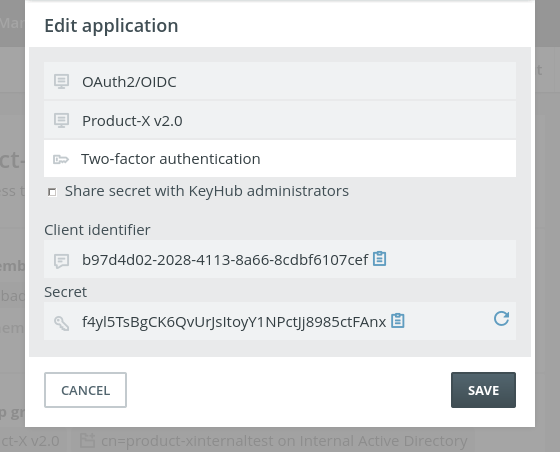560x452 pixels.
Task: Click the folder icon beside cn=product-xinternaltest
Action: pos(87,441)
